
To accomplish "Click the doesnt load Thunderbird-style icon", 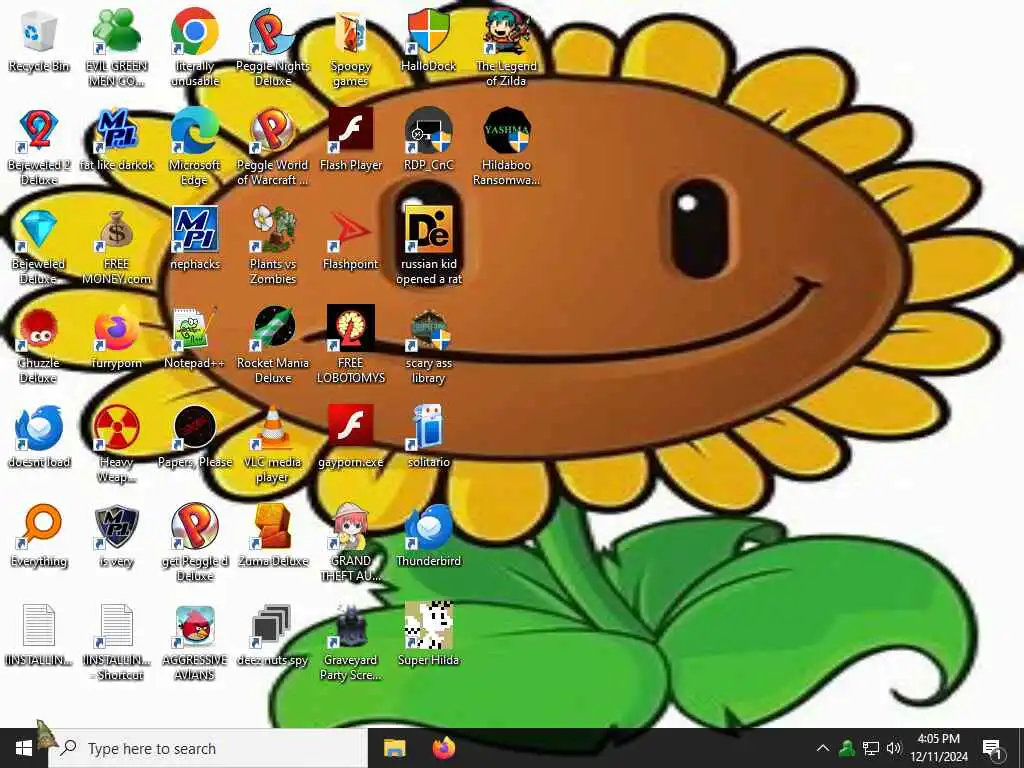I will click(x=39, y=427).
